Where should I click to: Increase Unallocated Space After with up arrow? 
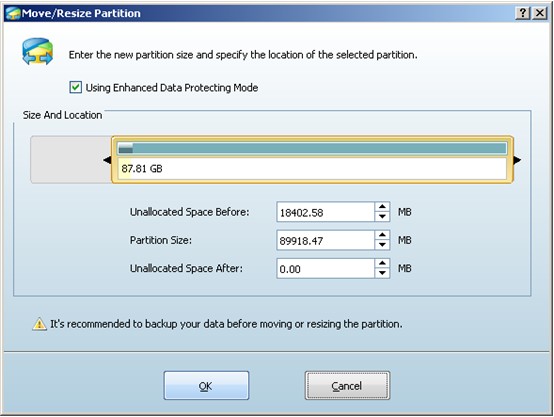(x=382, y=263)
